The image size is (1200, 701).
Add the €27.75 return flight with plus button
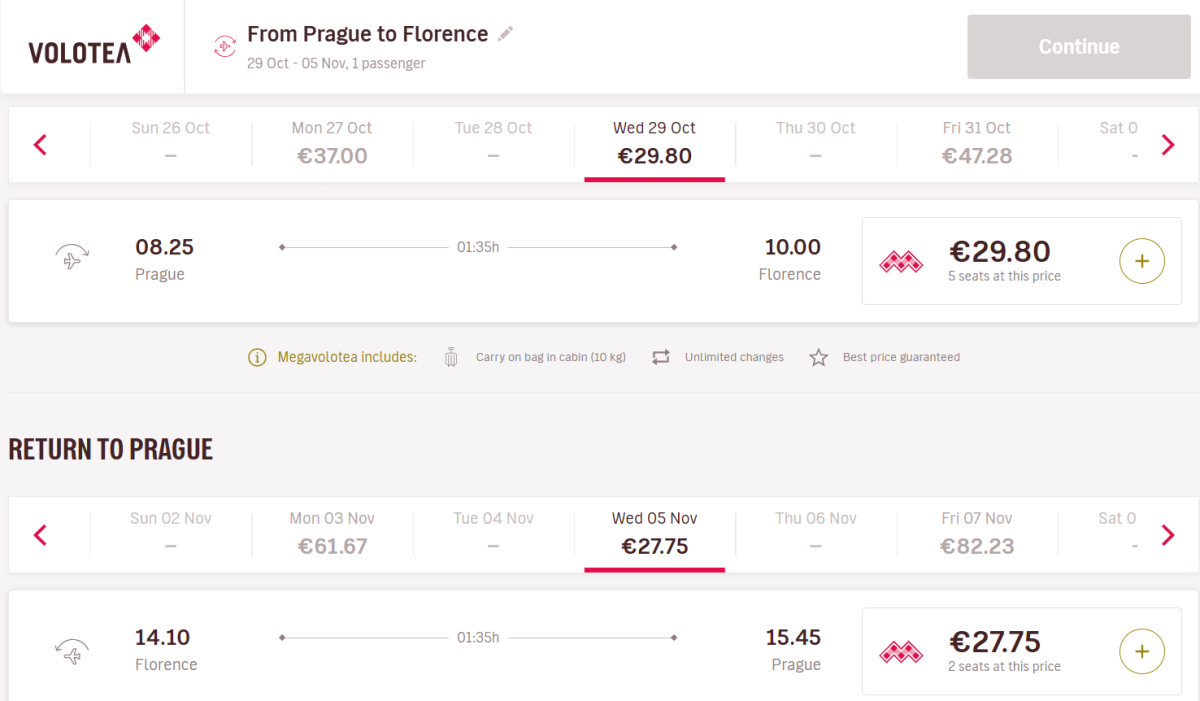[1142, 652]
